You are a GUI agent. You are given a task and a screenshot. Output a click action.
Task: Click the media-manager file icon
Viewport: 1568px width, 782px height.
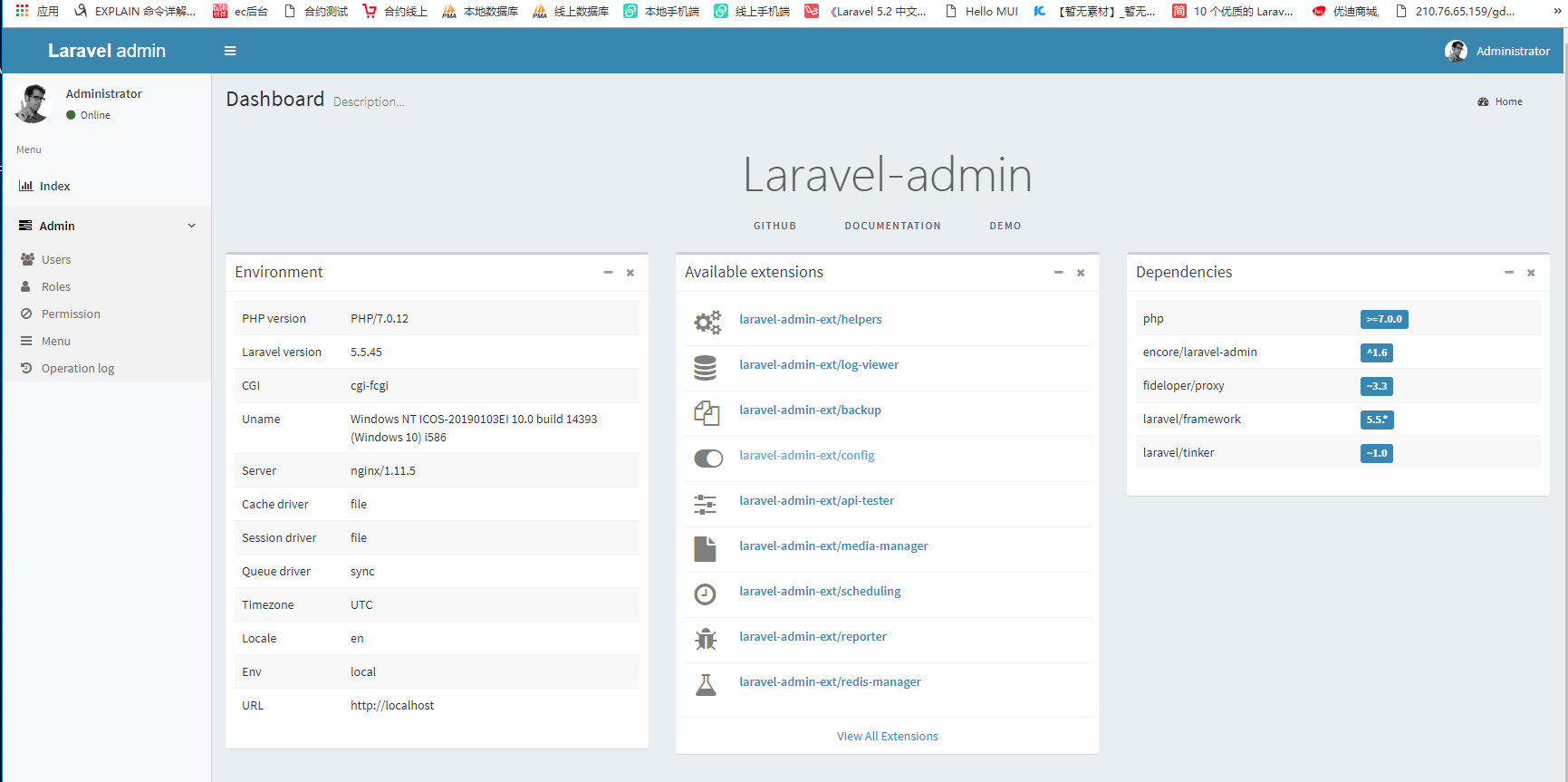[705, 549]
